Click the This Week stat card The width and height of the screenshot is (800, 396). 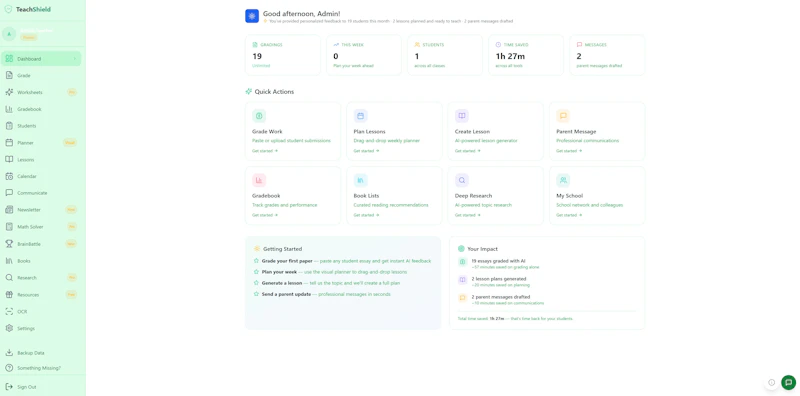(x=364, y=55)
